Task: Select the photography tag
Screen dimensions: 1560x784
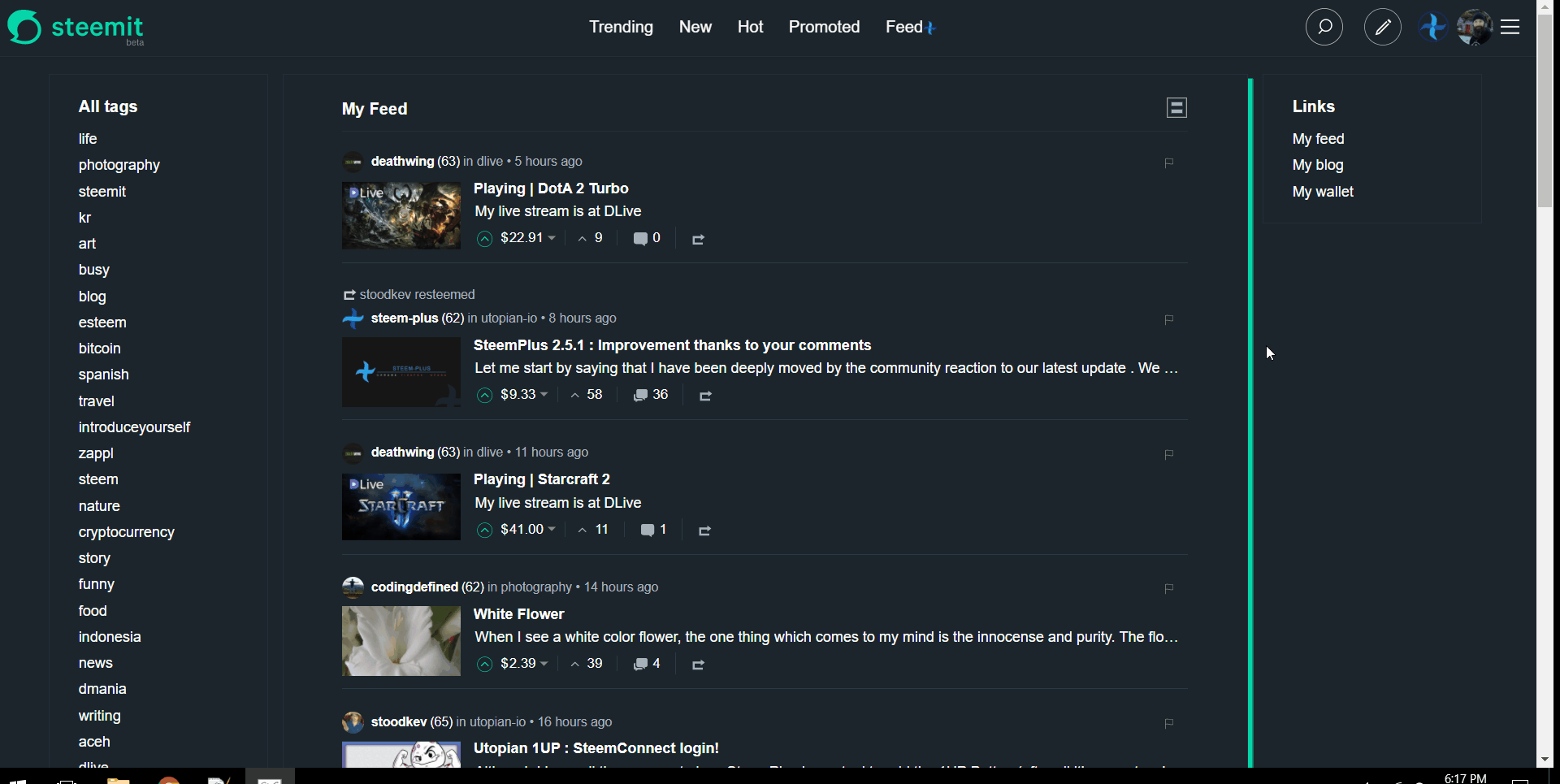Action: coord(119,165)
